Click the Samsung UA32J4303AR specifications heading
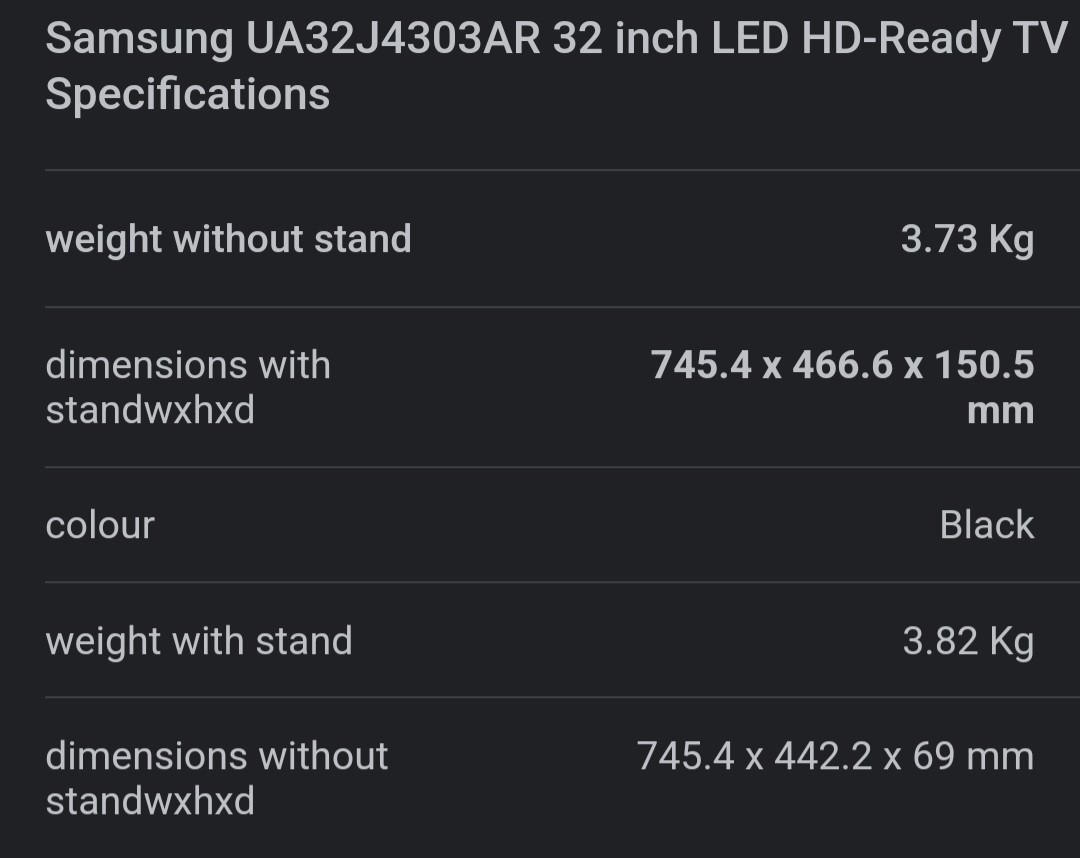 556,66
